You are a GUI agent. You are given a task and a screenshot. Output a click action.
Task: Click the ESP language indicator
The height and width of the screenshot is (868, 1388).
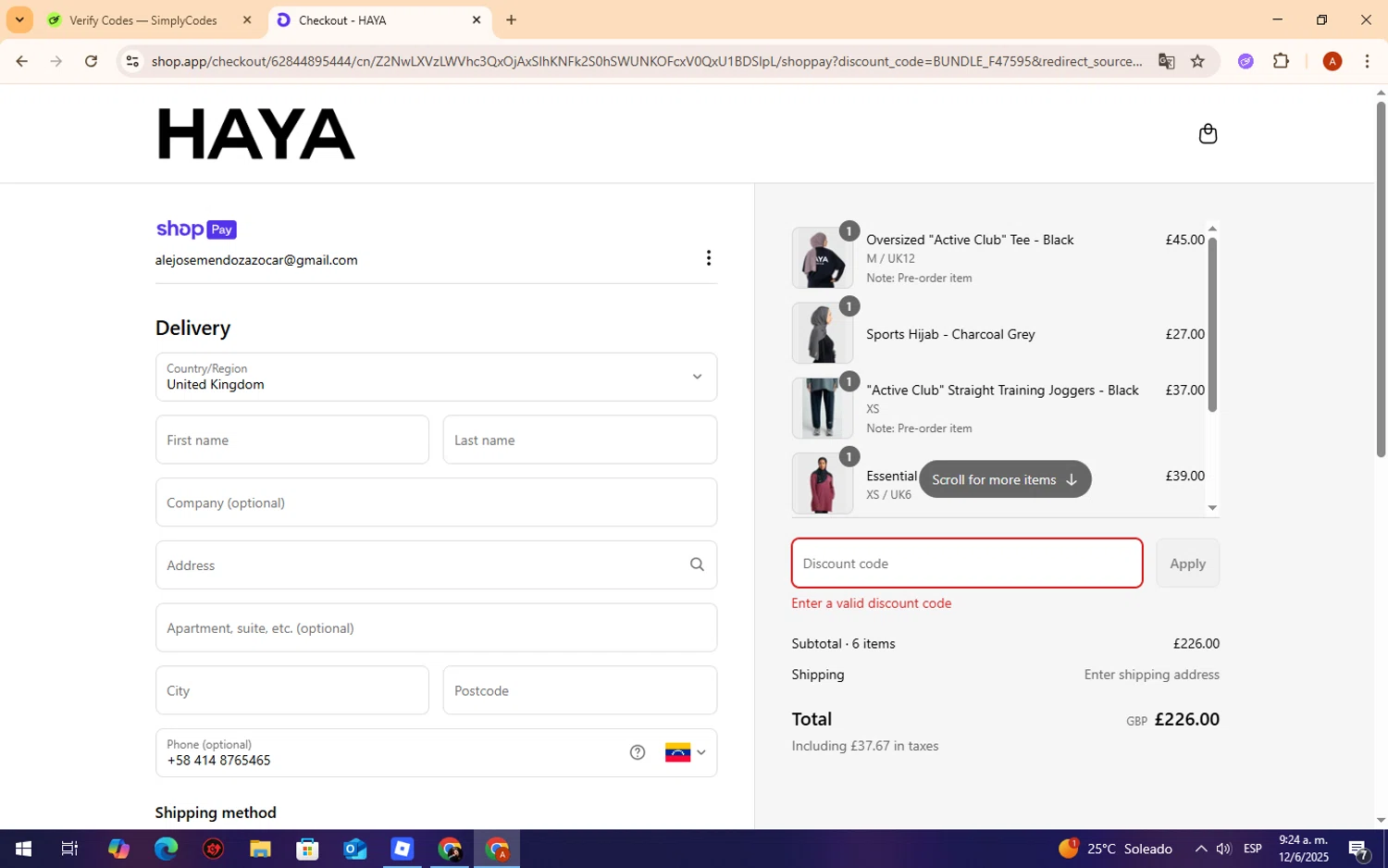click(1253, 849)
